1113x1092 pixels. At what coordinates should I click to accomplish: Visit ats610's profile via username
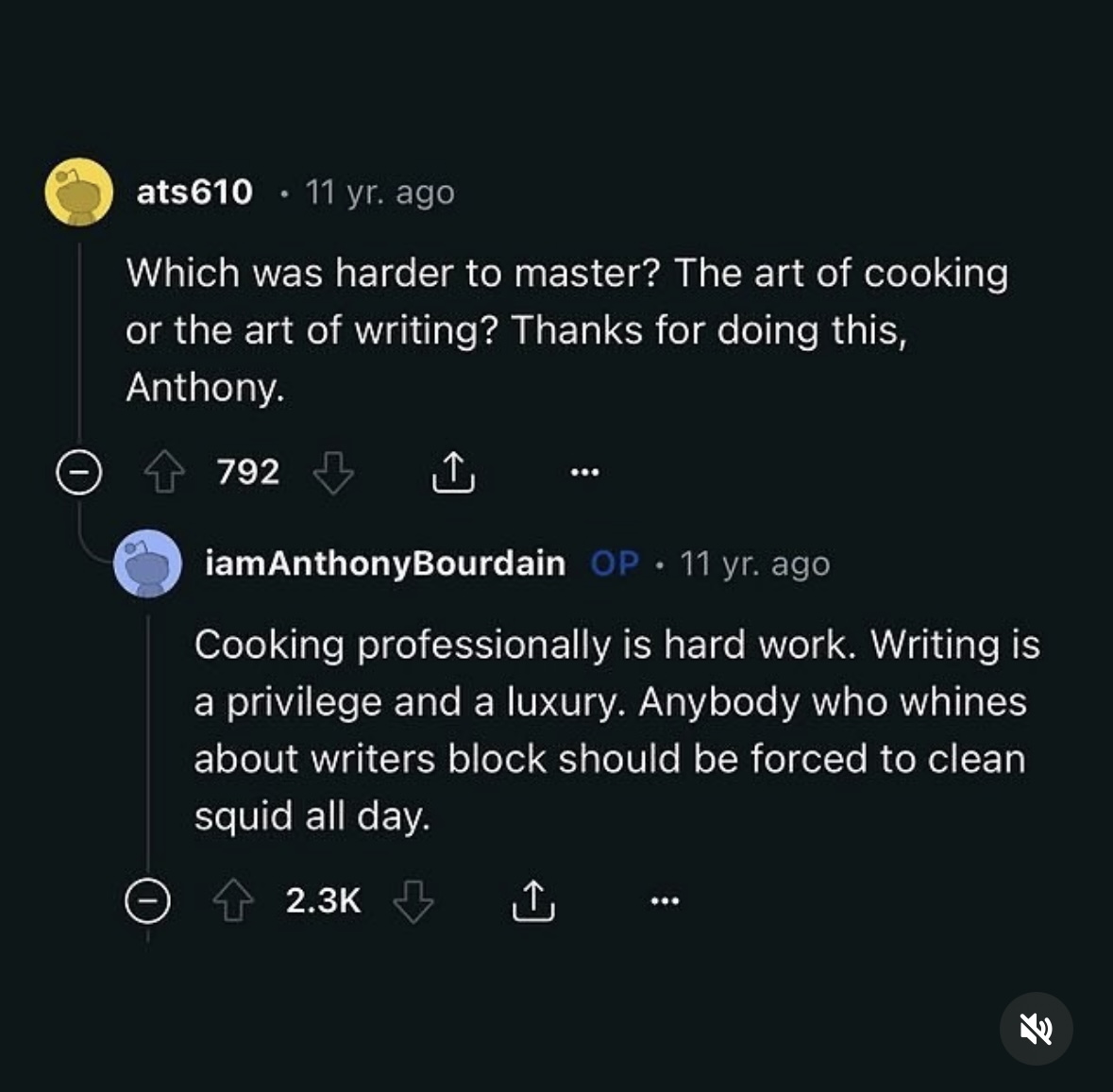194,192
